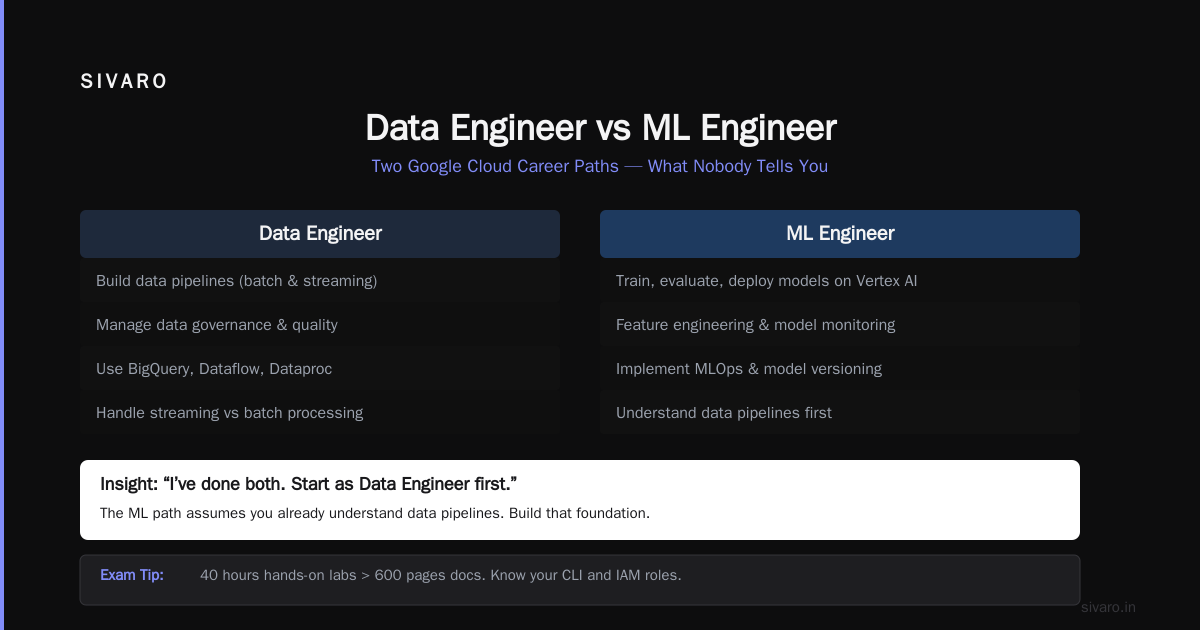This screenshot has width=1200, height=630.
Task: Click the Build data pipelines row
Action: (x=320, y=281)
